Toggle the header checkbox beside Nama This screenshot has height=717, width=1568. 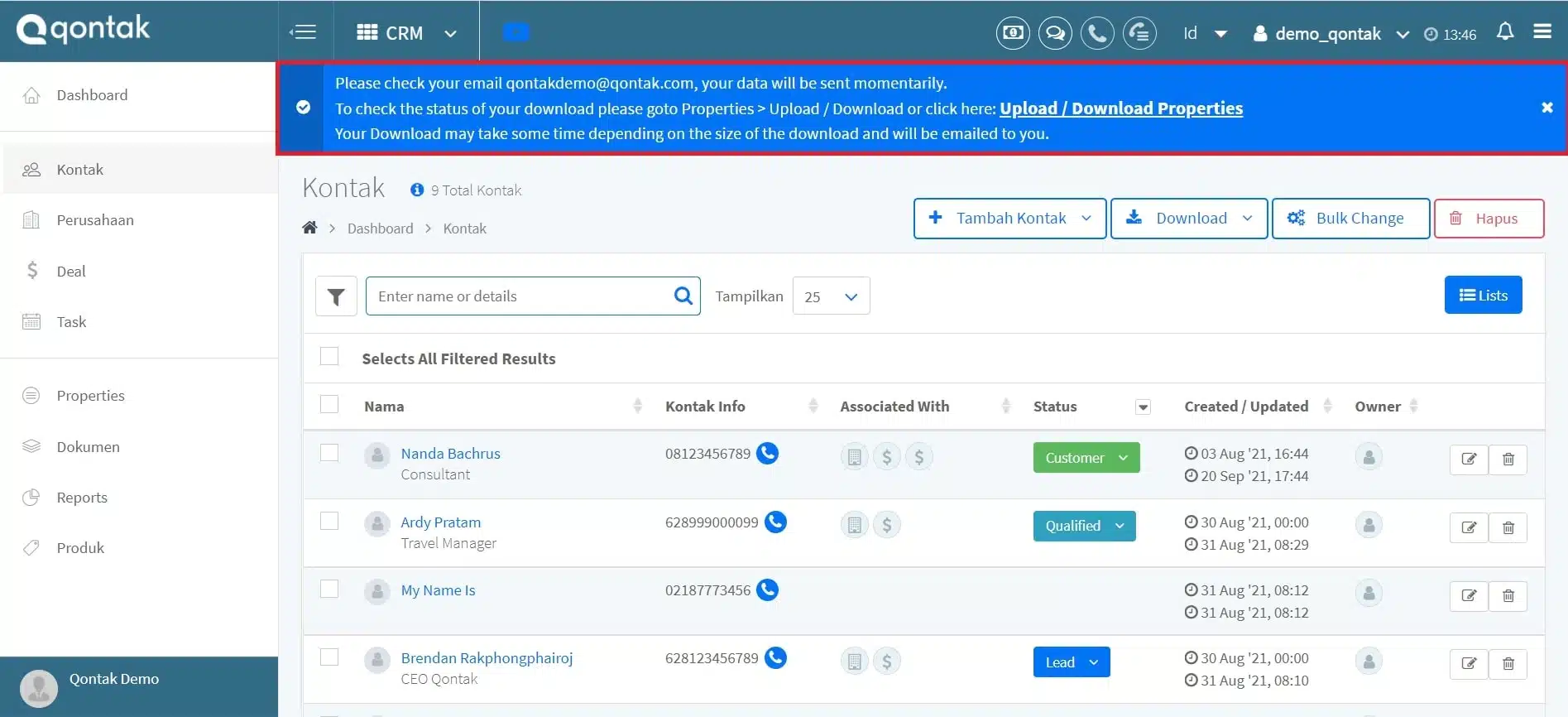[329, 404]
